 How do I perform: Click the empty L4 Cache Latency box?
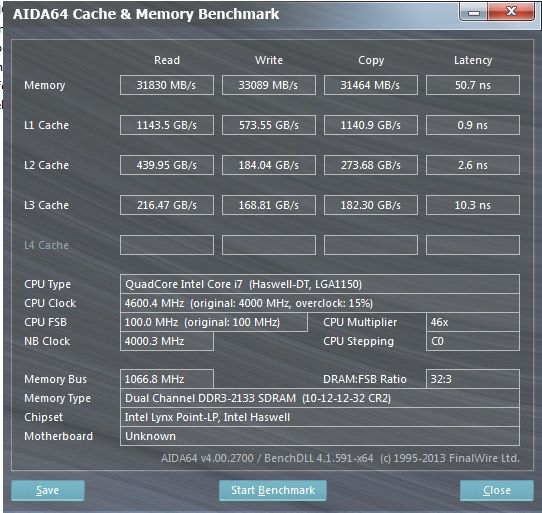click(x=473, y=245)
